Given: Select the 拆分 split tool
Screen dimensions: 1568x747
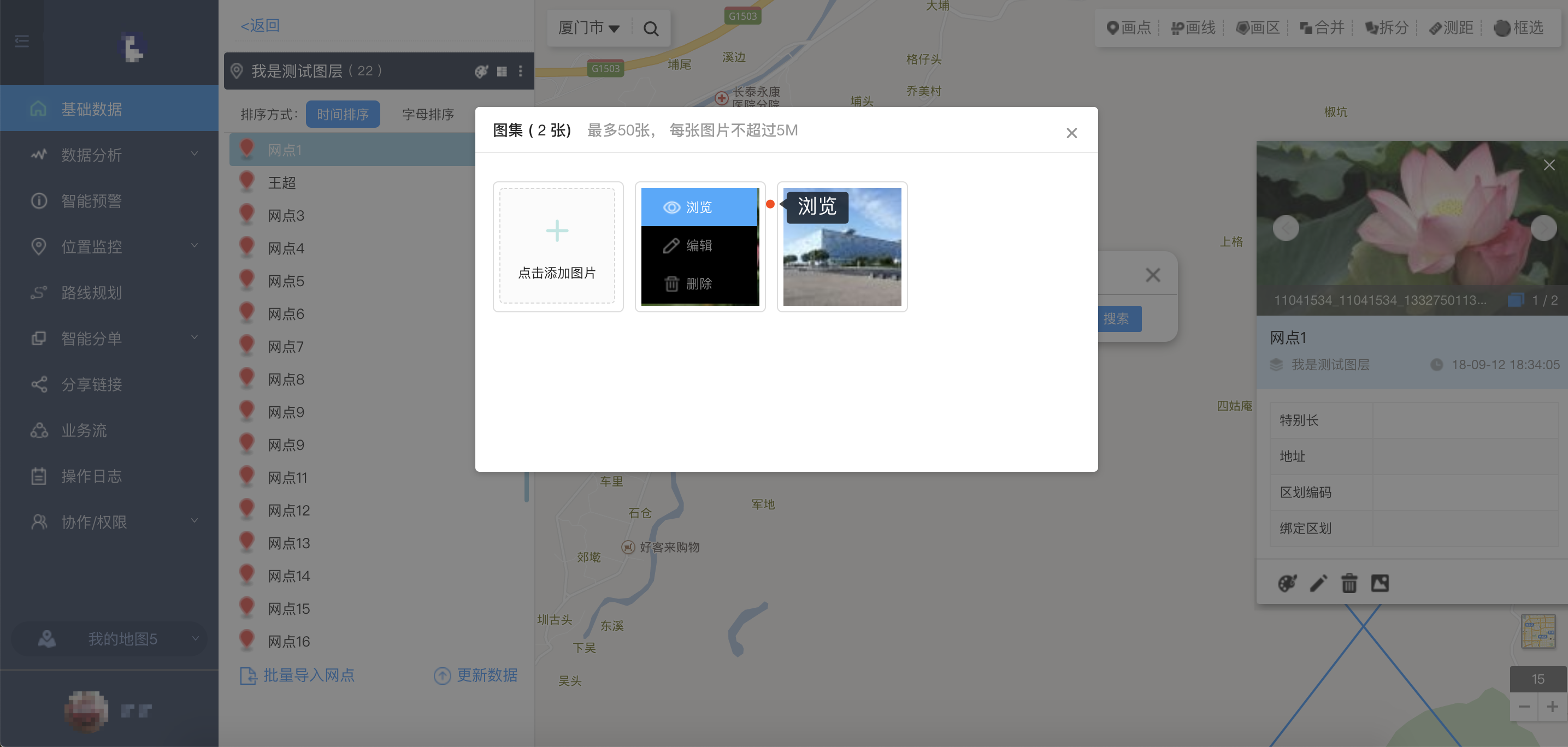Looking at the screenshot, I should click(1387, 27).
